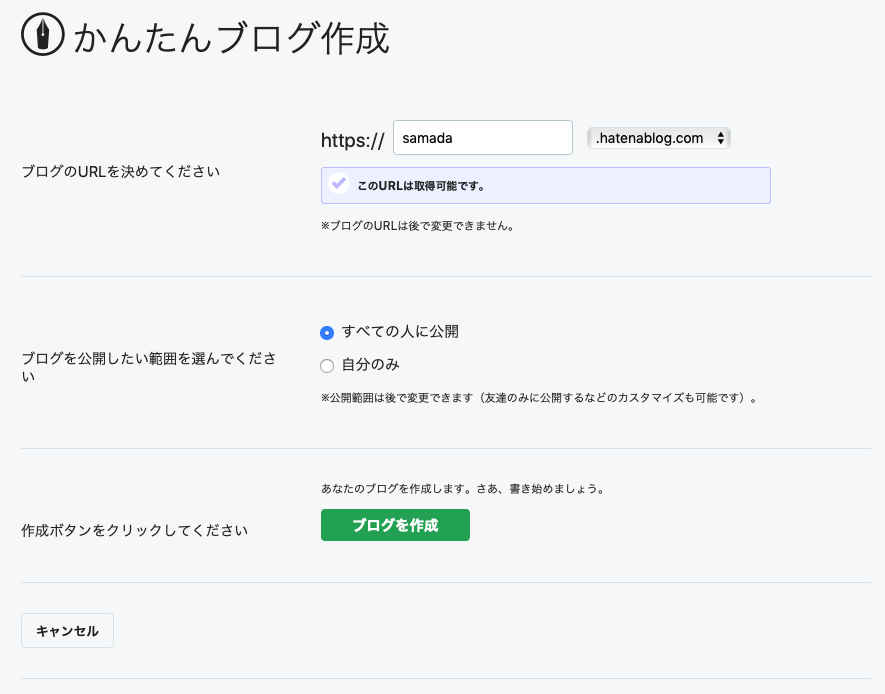Click the キャンセル button

67,631
